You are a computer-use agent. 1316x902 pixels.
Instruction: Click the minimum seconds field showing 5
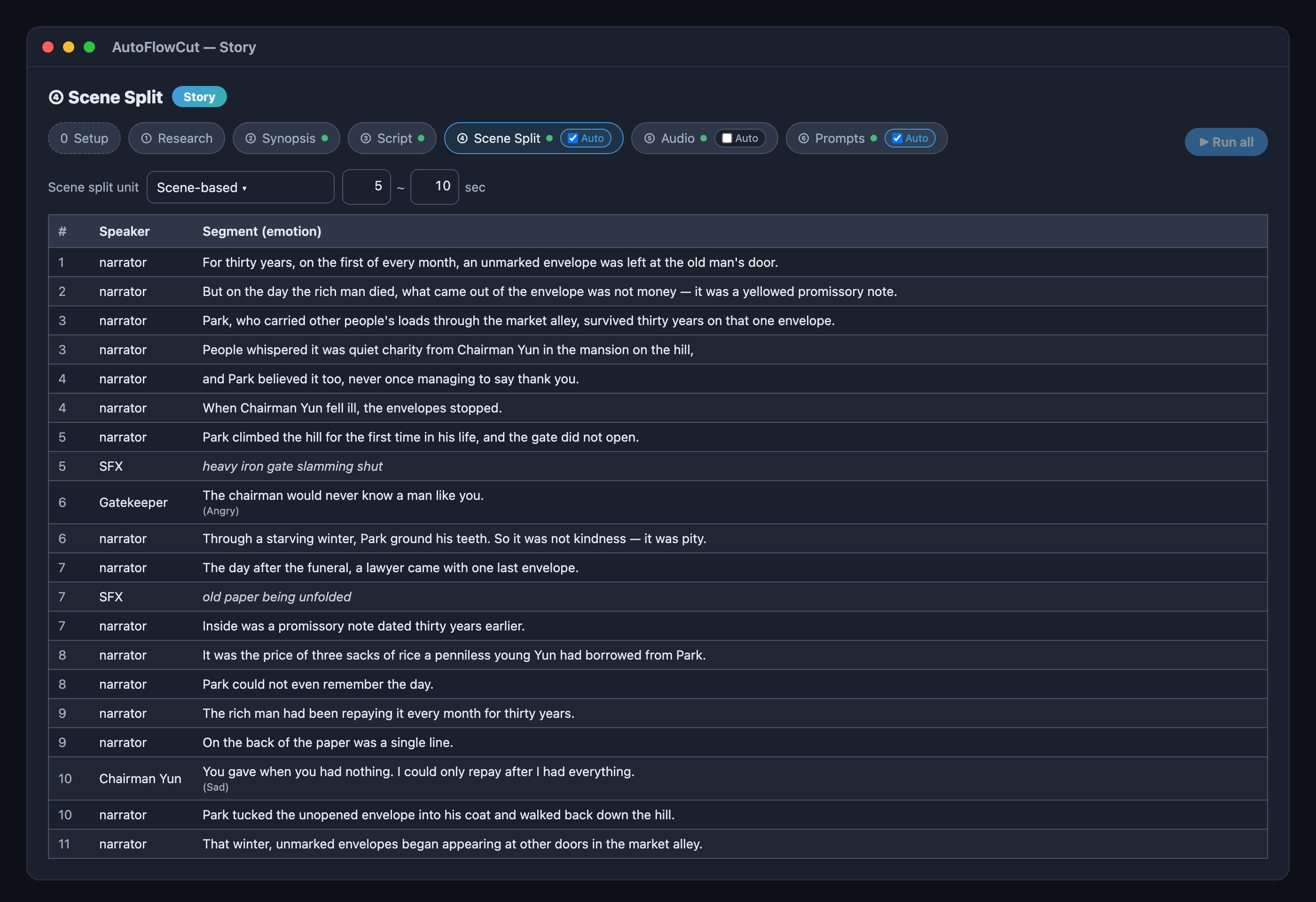pyautogui.click(x=367, y=187)
